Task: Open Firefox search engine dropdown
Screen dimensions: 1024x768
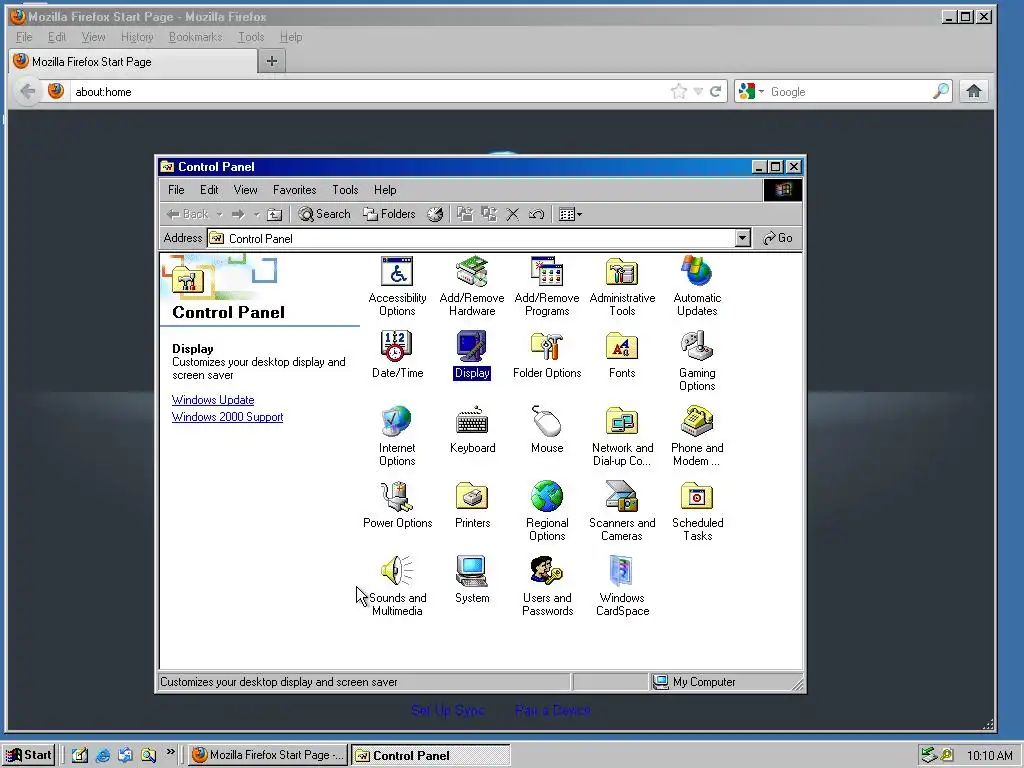Action: coord(761,91)
